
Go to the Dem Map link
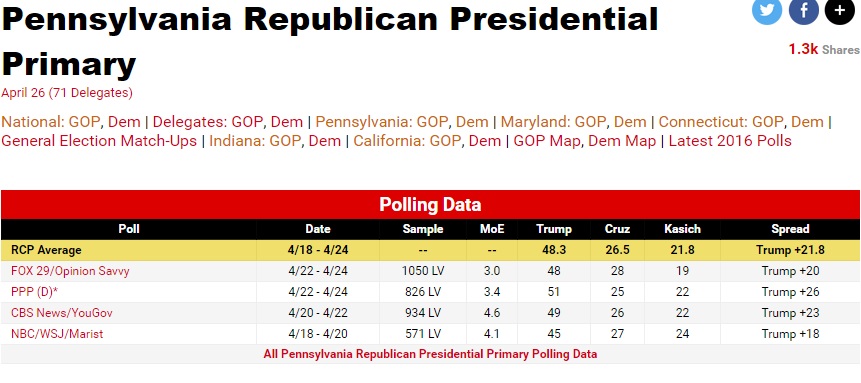click(x=622, y=141)
